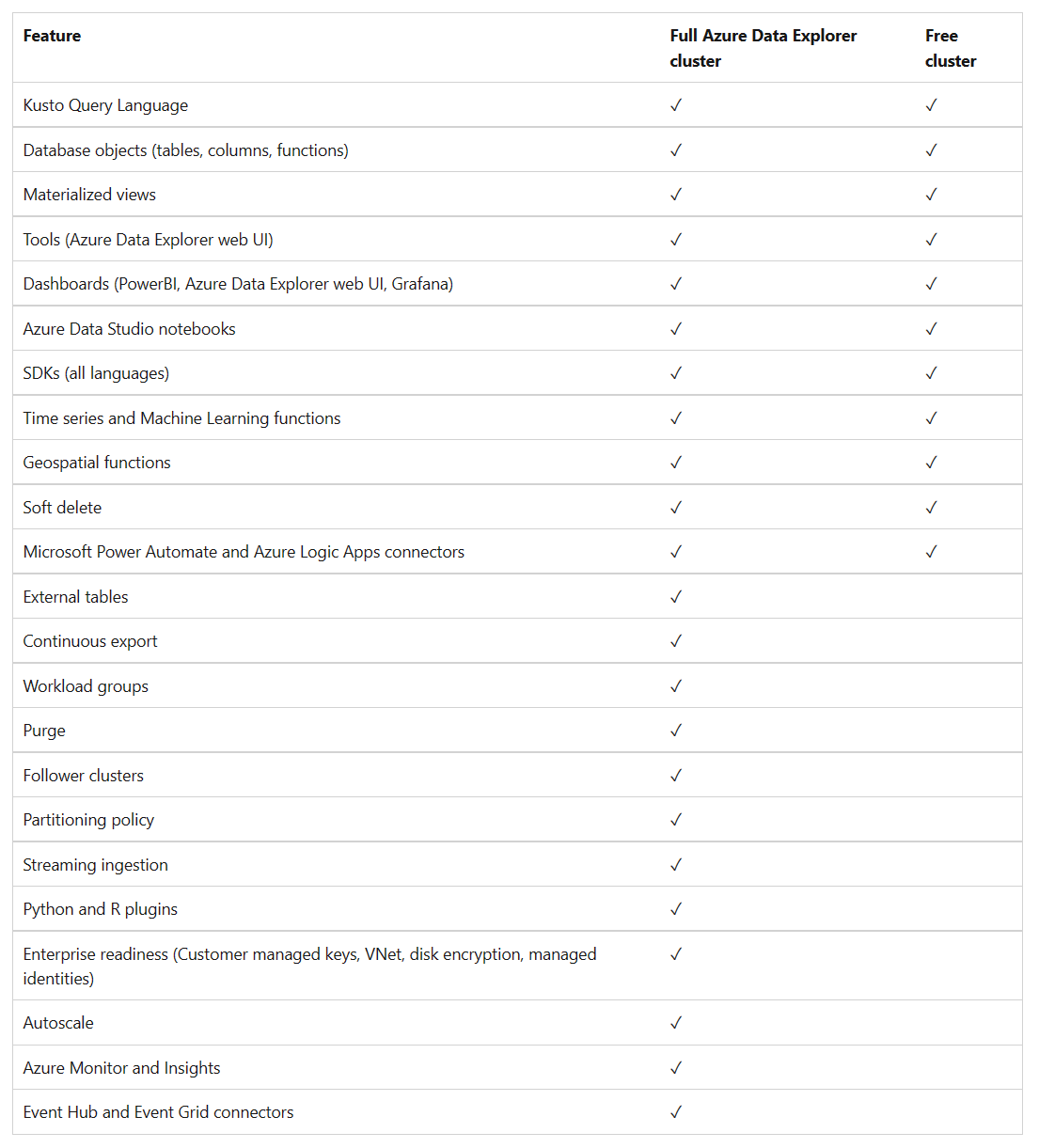
Task: Click the Full Azure Data Explorer cluster header
Action: pos(764,48)
